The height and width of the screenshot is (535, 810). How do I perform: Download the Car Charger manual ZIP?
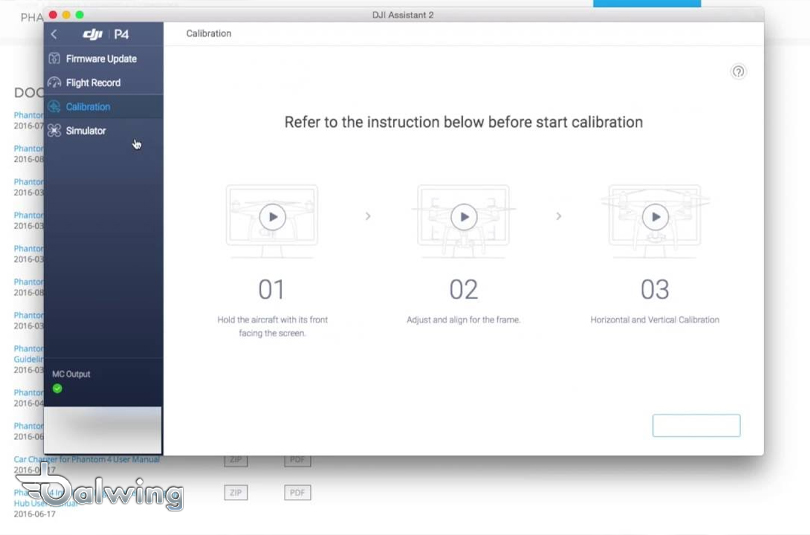[x=236, y=461]
